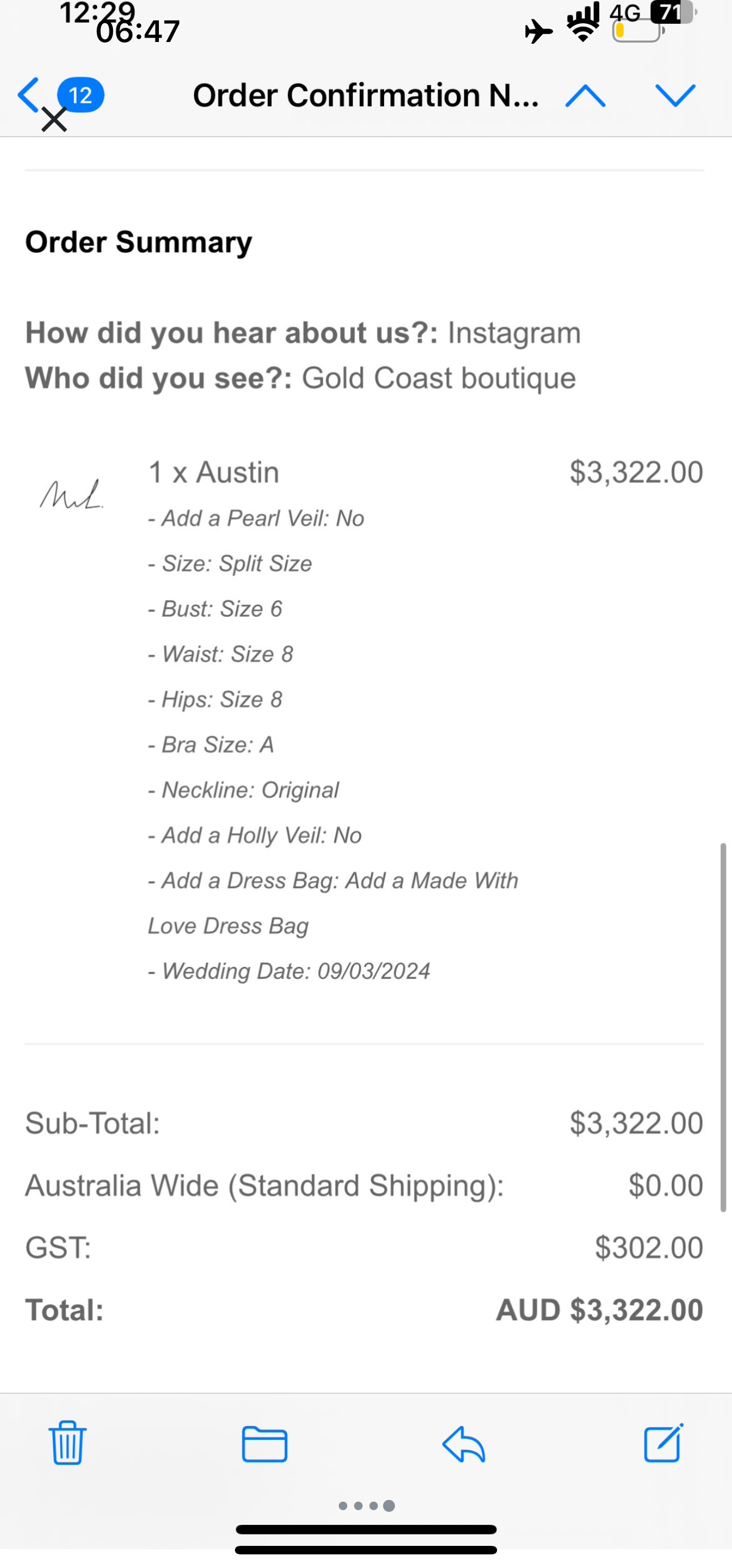Tap the AUD $3,322.00 total amount
This screenshot has height=1568, width=732.
tap(600, 1310)
